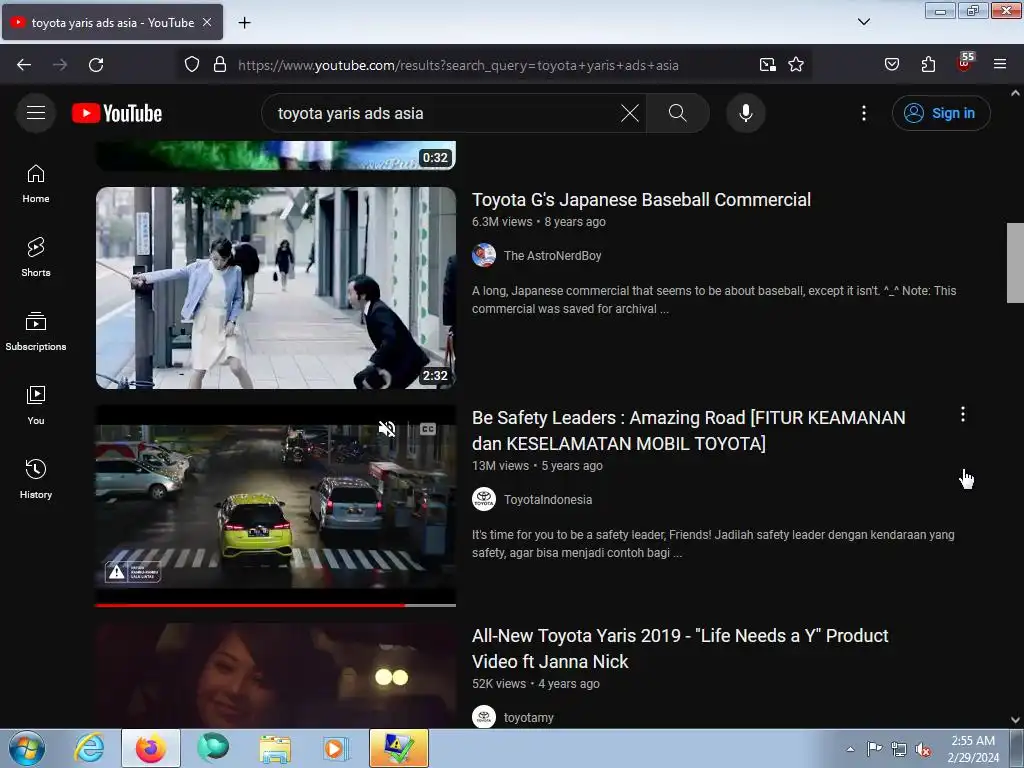
Task: Open Windows Explorer folder in taskbar
Action: 275,748
